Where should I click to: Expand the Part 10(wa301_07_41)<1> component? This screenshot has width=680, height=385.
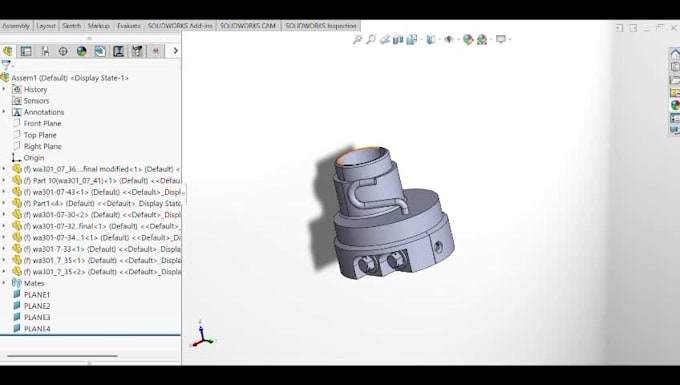tap(4, 180)
